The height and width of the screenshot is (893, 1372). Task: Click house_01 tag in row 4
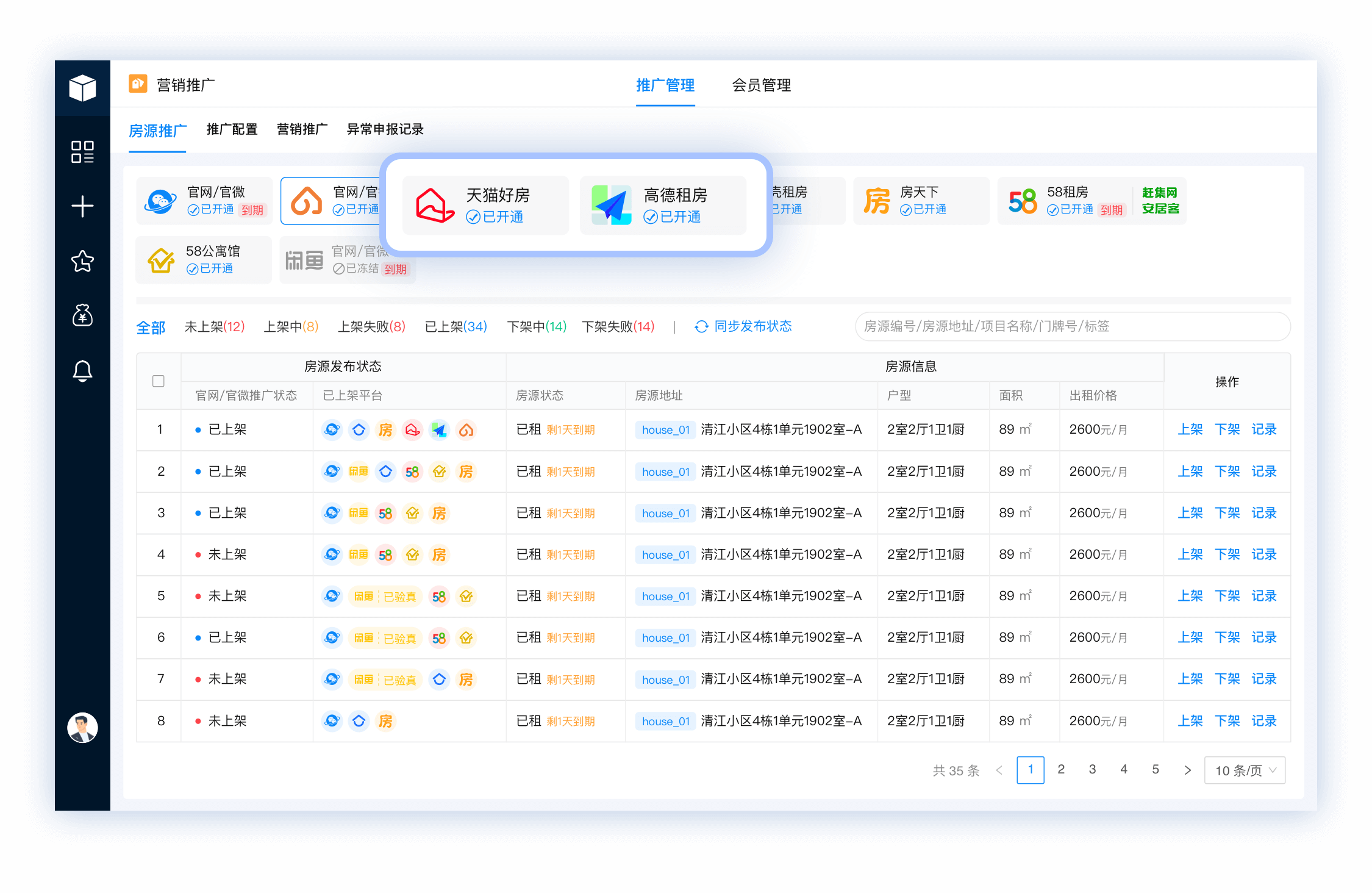[x=665, y=555]
